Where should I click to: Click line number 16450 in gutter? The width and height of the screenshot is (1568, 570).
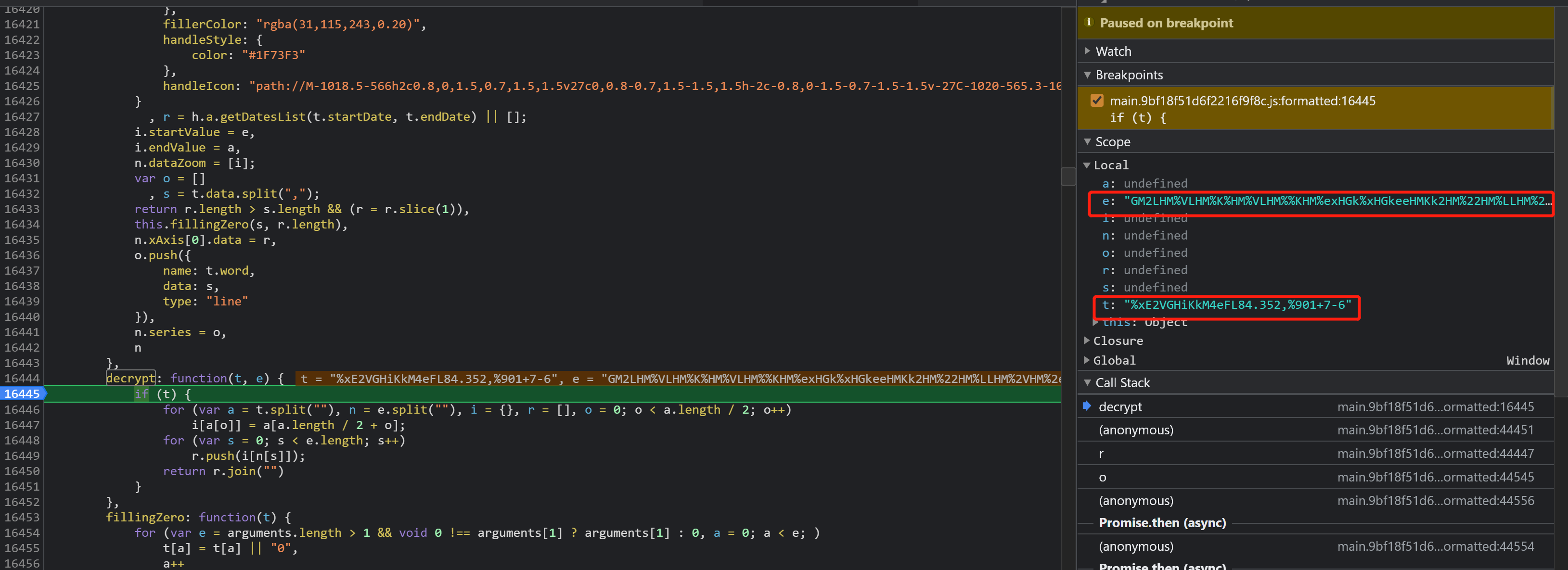coord(22,471)
